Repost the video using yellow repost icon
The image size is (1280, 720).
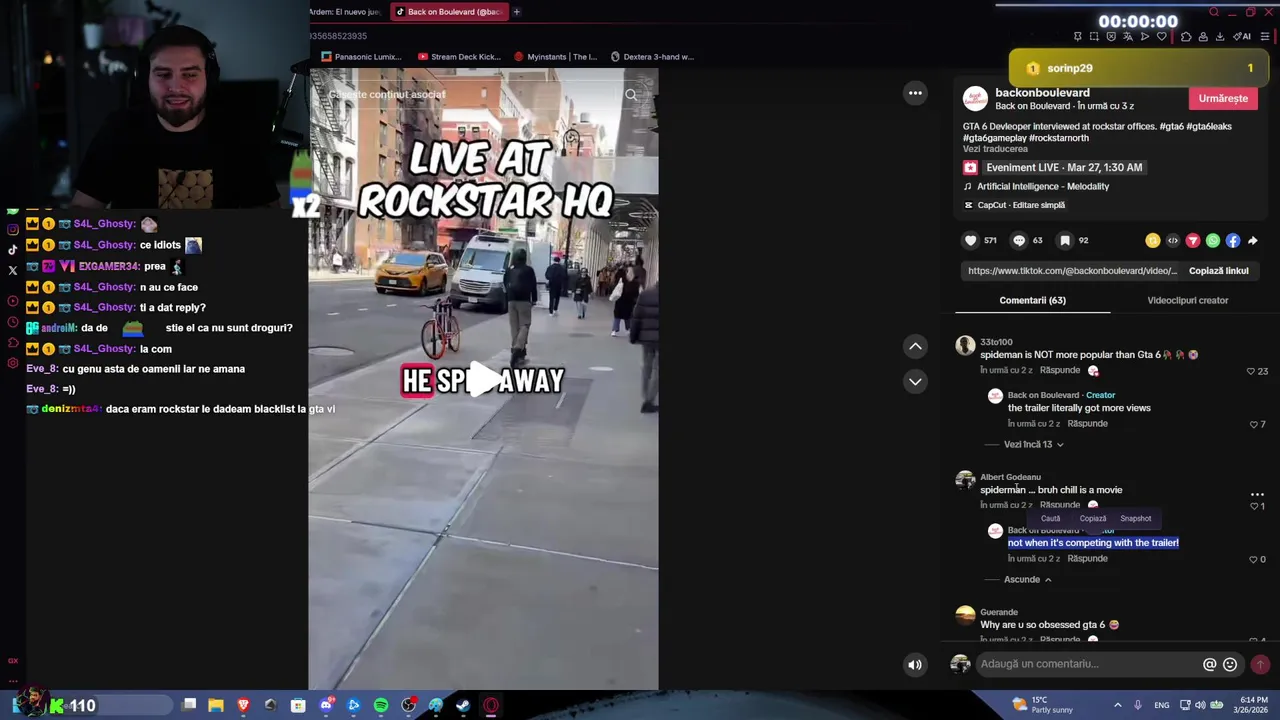1153,240
